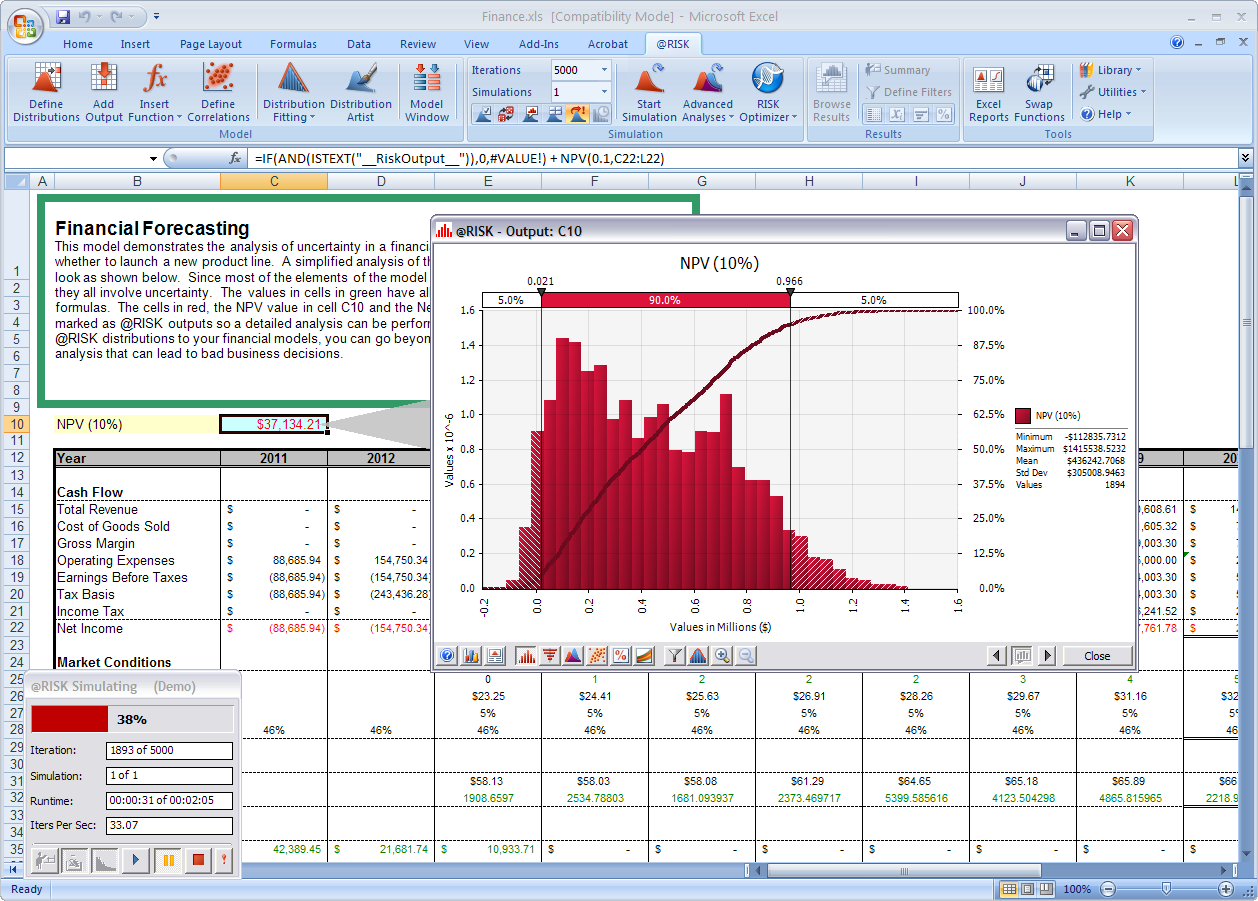Viewport: 1258px width, 901px height.
Task: Click the zoom in magnifier icon
Action: (722, 656)
